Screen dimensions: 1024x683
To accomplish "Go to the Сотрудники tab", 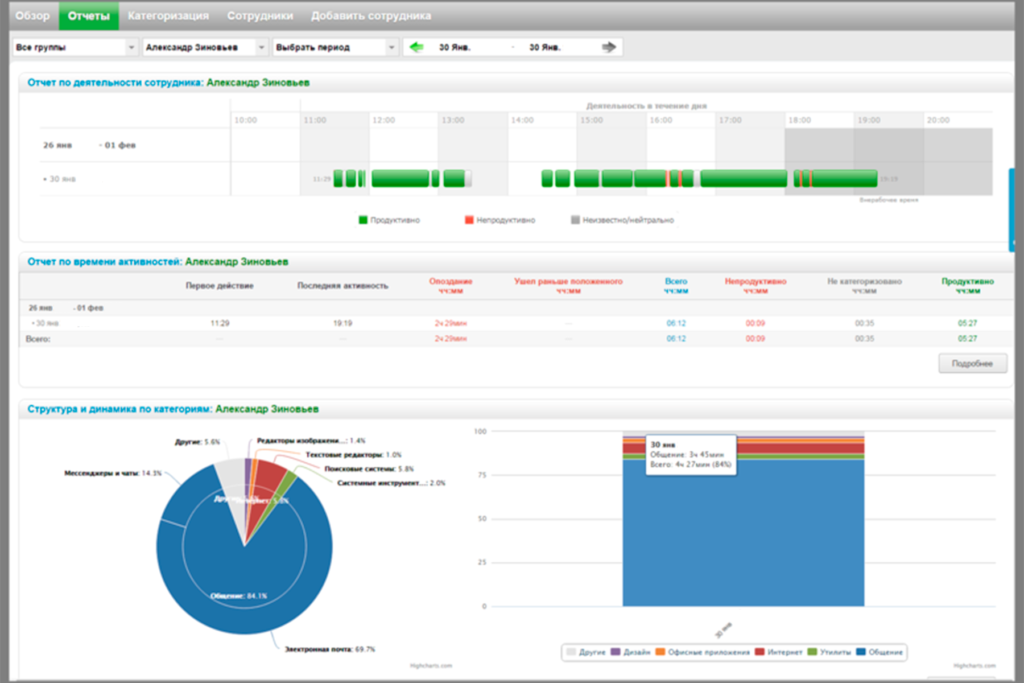I will (x=260, y=16).
